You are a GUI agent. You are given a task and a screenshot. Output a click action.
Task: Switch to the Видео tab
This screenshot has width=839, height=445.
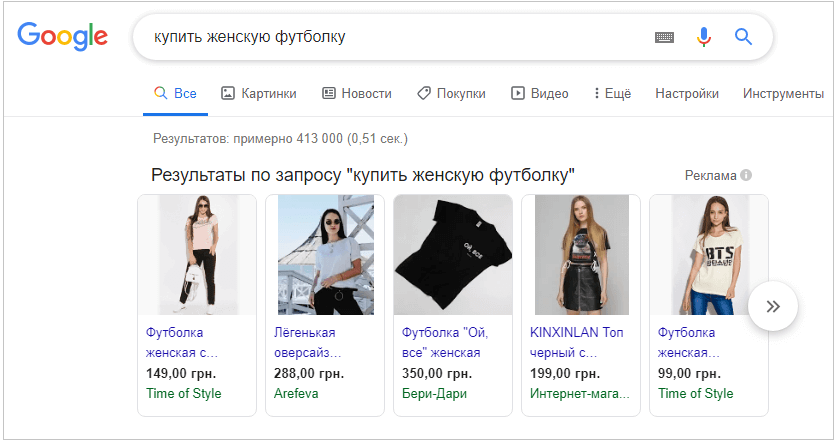(x=540, y=94)
